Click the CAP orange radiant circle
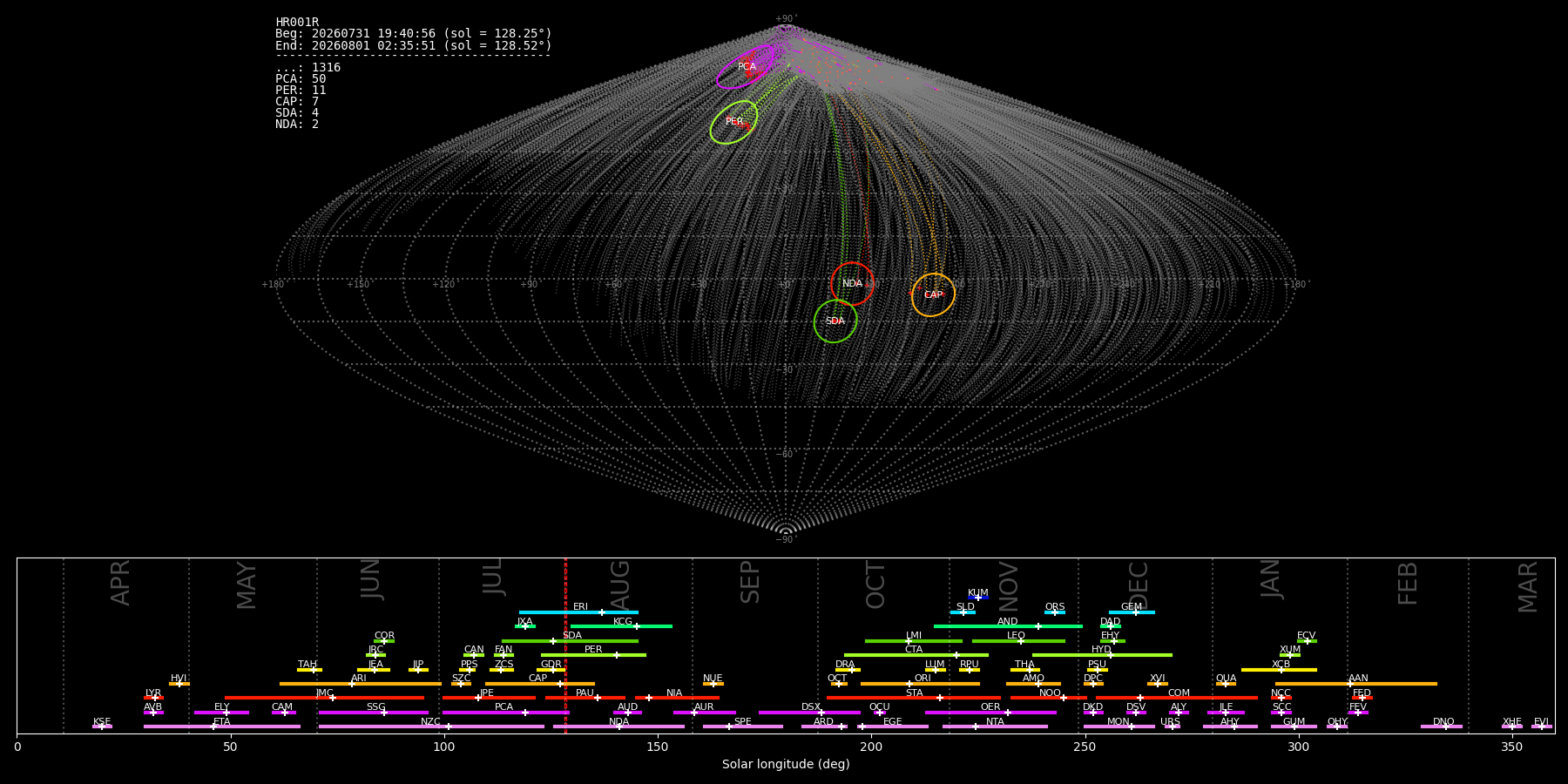The width and height of the screenshot is (1568, 784). tap(933, 295)
